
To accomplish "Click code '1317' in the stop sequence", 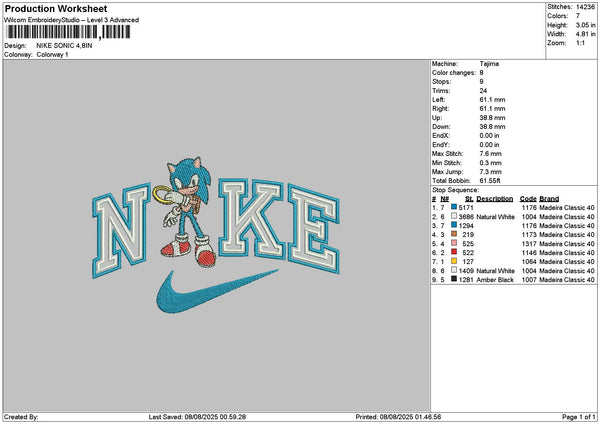I will [529, 244].
